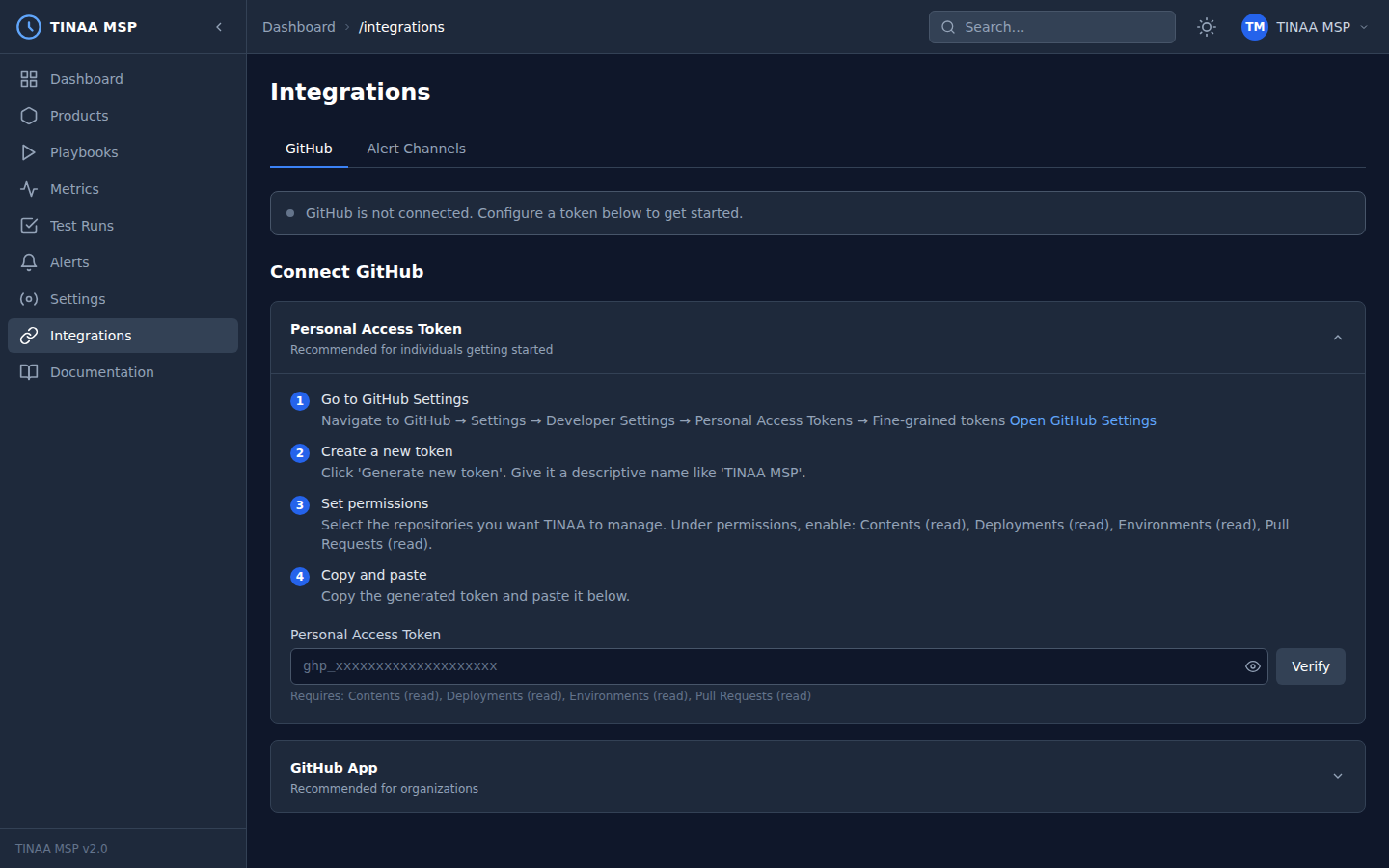
Task: Switch to the GitHub tab
Action: [309, 149]
